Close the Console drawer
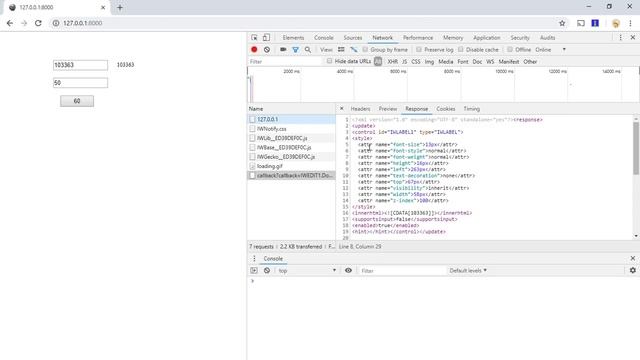This screenshot has width=640, height=360. pyautogui.click(x=633, y=258)
